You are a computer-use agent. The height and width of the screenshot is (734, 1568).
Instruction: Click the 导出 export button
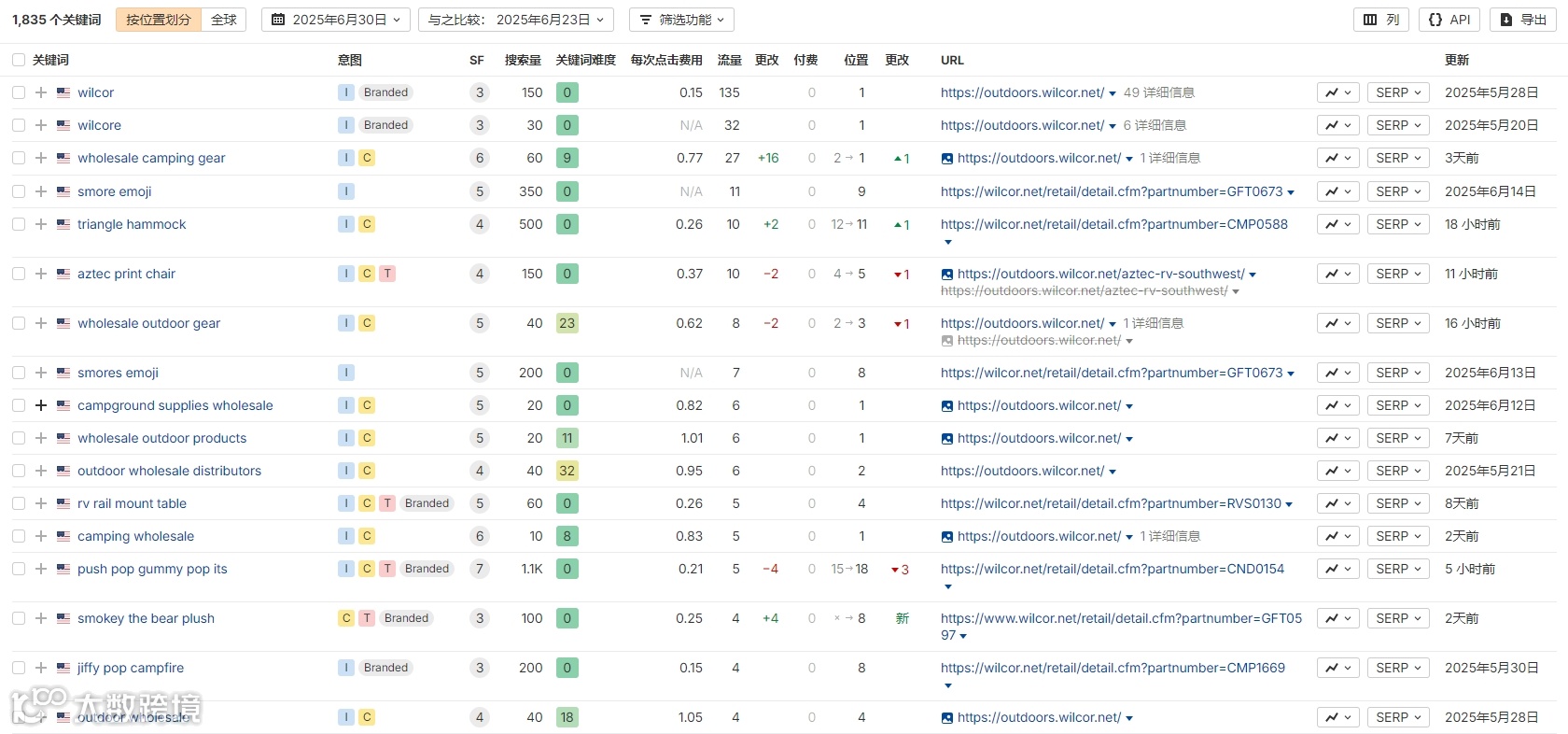pos(1523,20)
